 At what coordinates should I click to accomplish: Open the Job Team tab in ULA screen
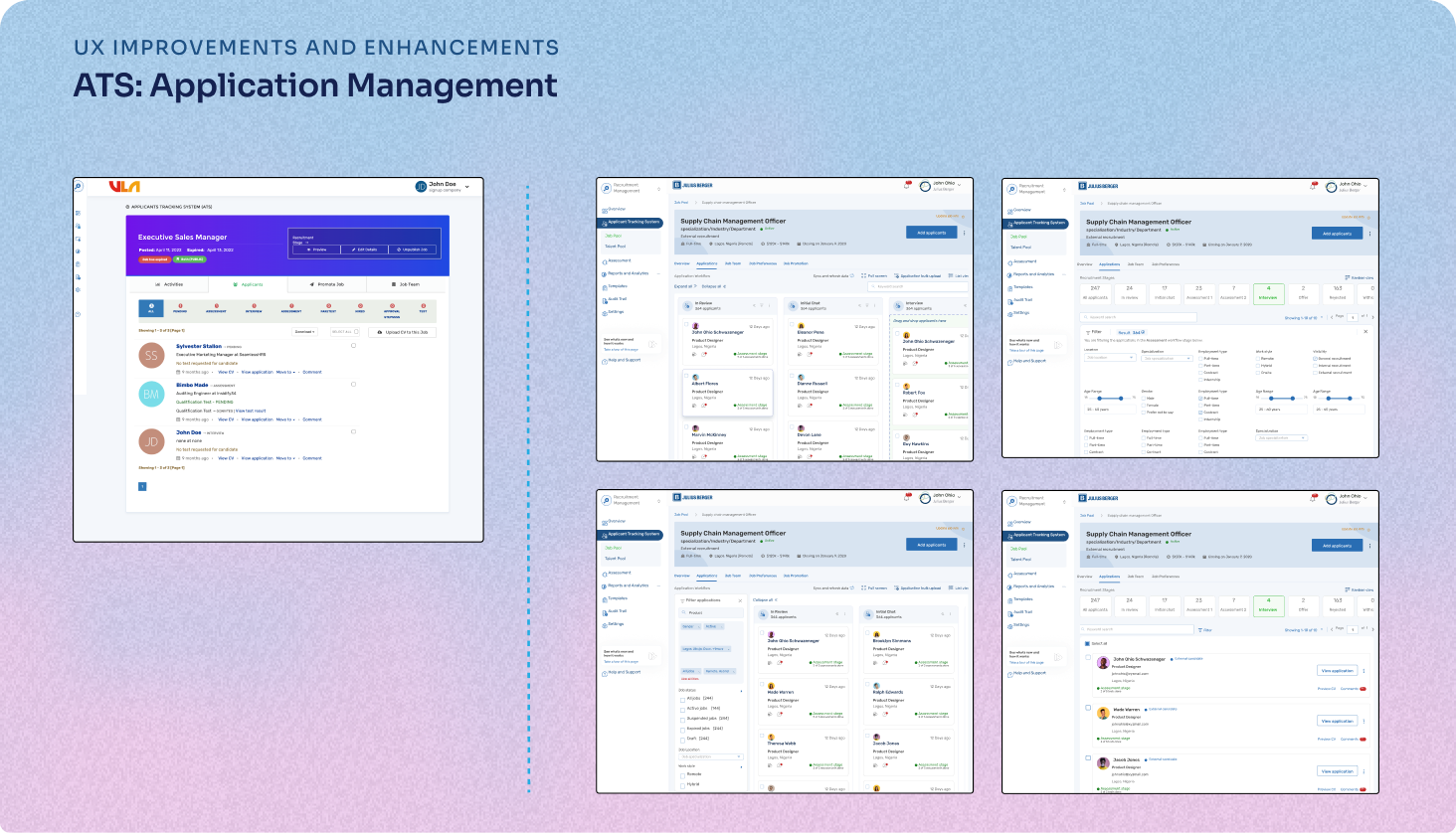click(406, 284)
